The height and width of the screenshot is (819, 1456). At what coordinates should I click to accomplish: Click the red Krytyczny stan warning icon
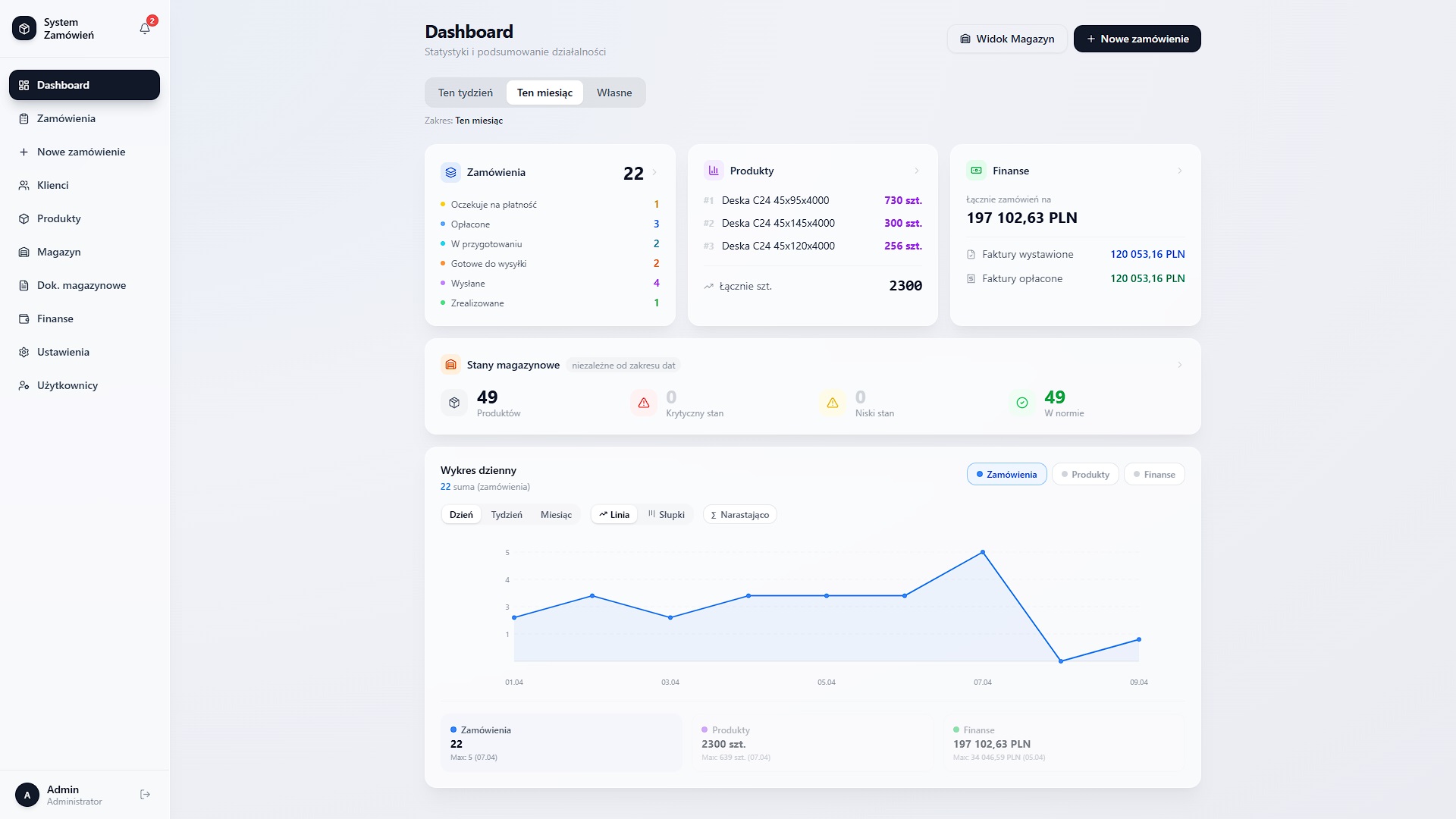[x=644, y=403]
